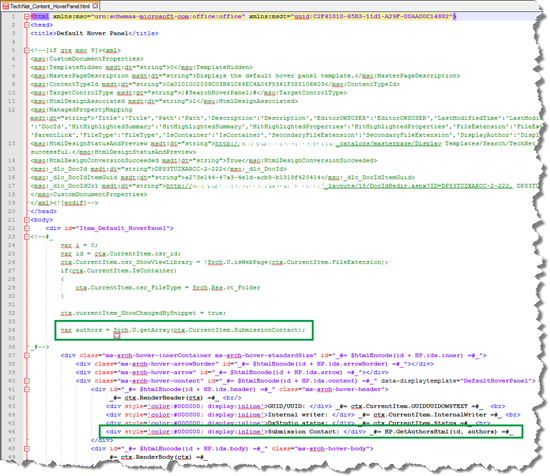This screenshot has height=476, width=550.
Task: Close the TechNet_Content_HoverPanel.html tab
Action: coord(95,6)
